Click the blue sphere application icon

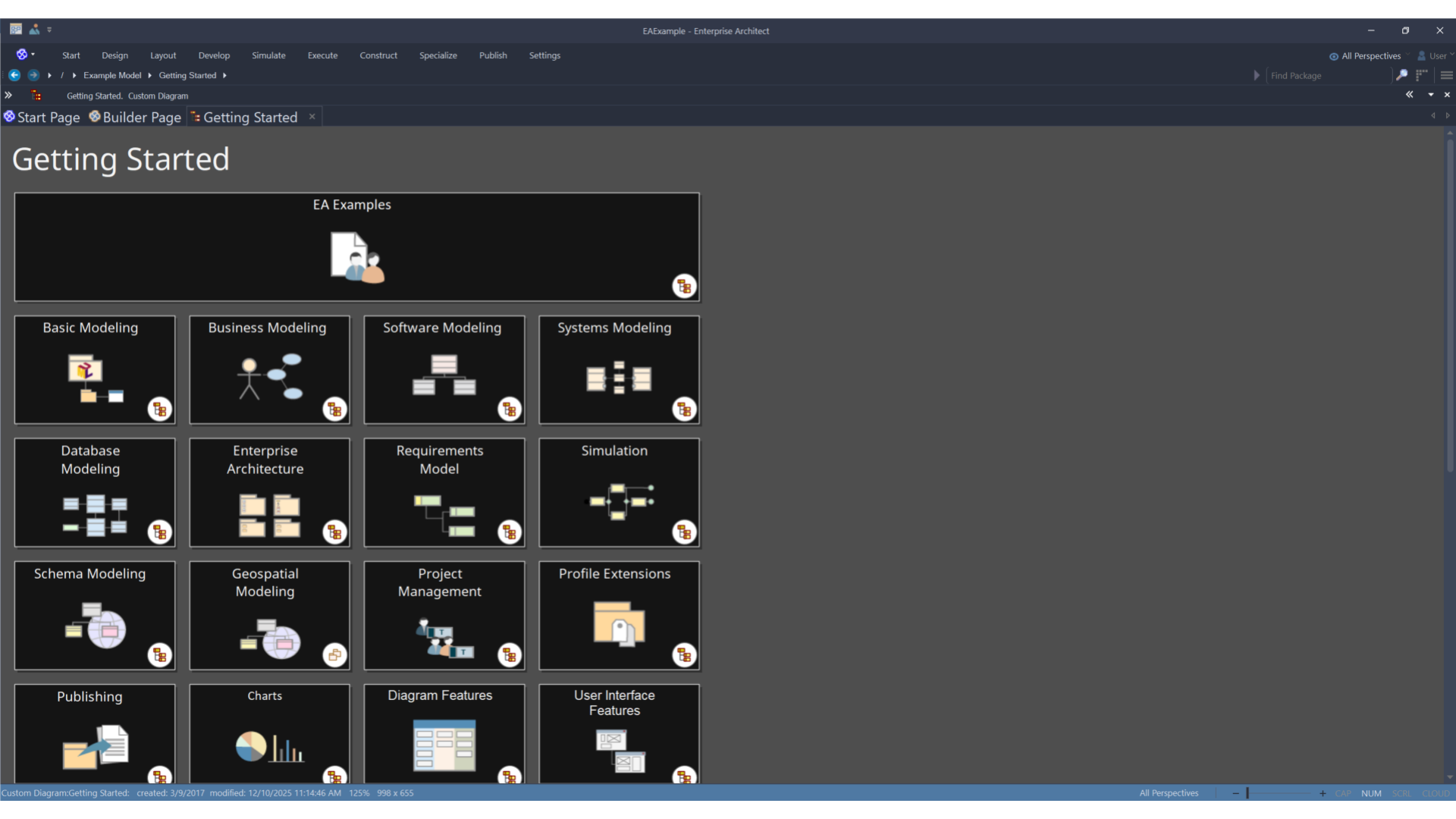click(22, 54)
